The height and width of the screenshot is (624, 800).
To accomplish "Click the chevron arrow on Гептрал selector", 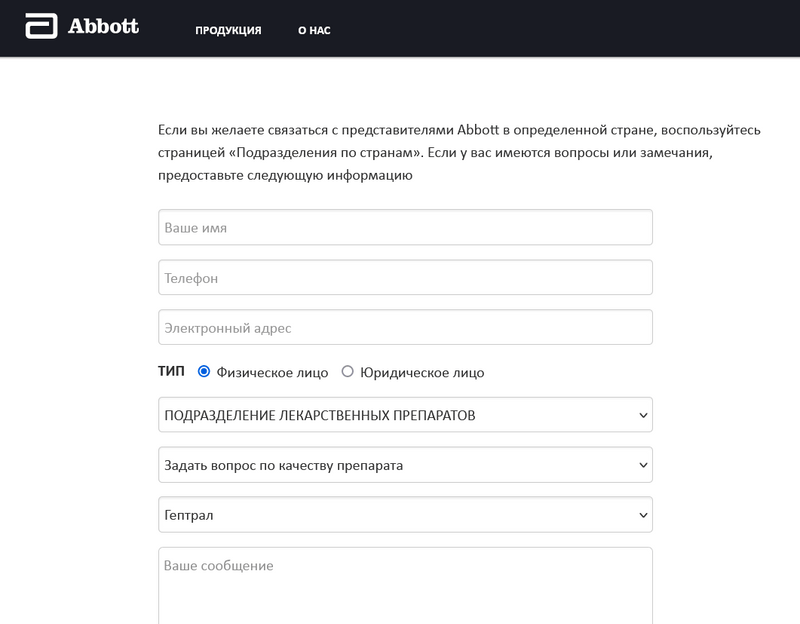I will (x=642, y=516).
